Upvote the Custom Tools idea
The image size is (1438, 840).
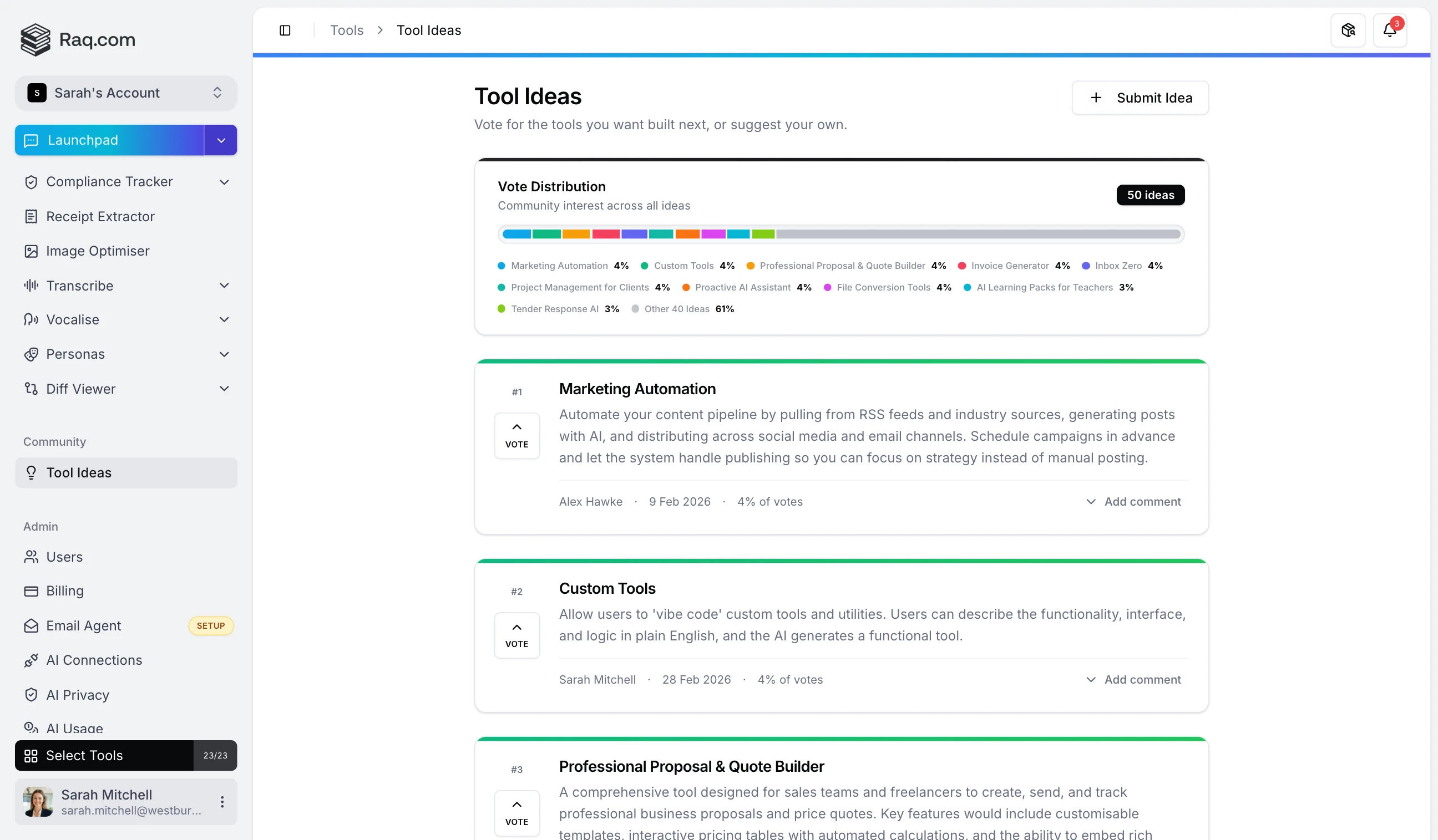click(517, 635)
